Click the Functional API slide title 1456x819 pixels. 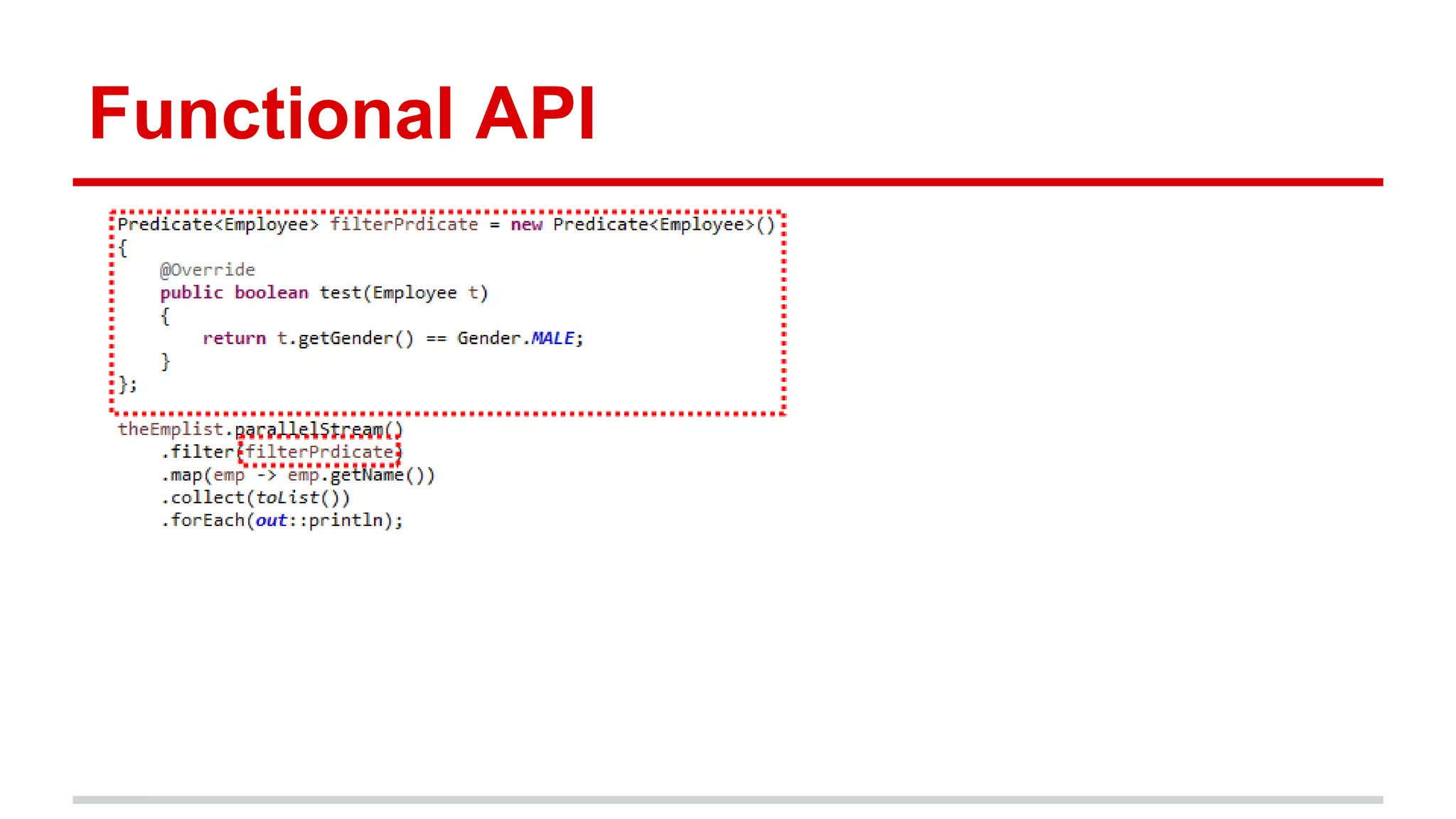pyautogui.click(x=342, y=114)
